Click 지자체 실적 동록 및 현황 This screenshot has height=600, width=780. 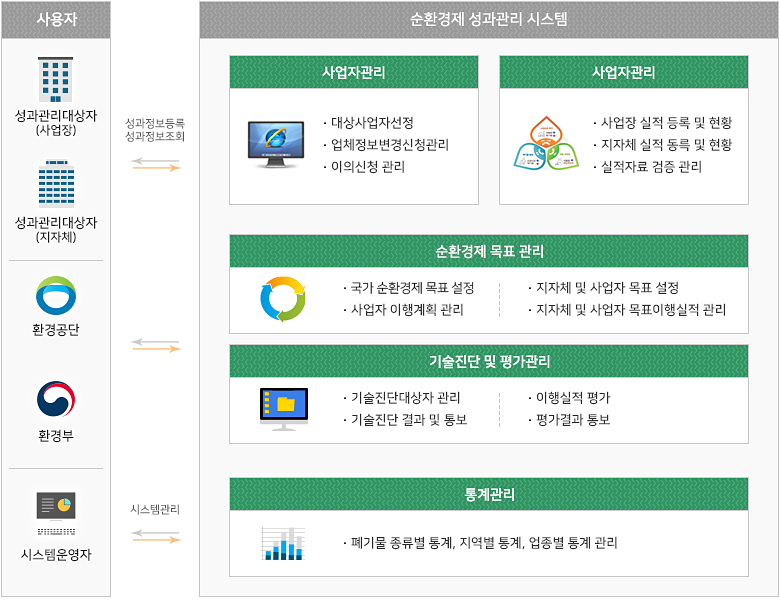[666, 144]
